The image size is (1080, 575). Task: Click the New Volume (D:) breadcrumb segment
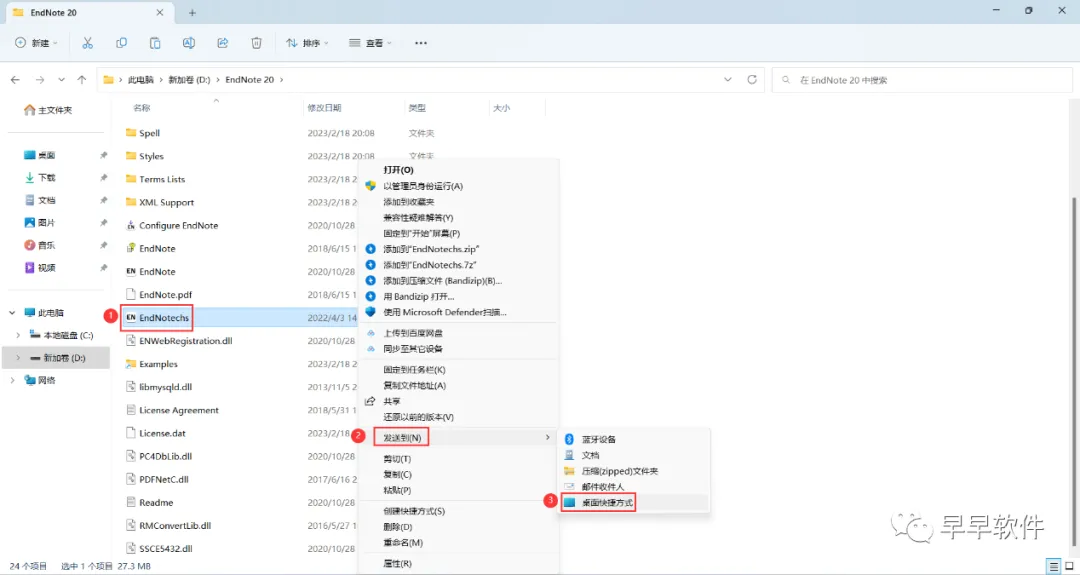coord(189,80)
